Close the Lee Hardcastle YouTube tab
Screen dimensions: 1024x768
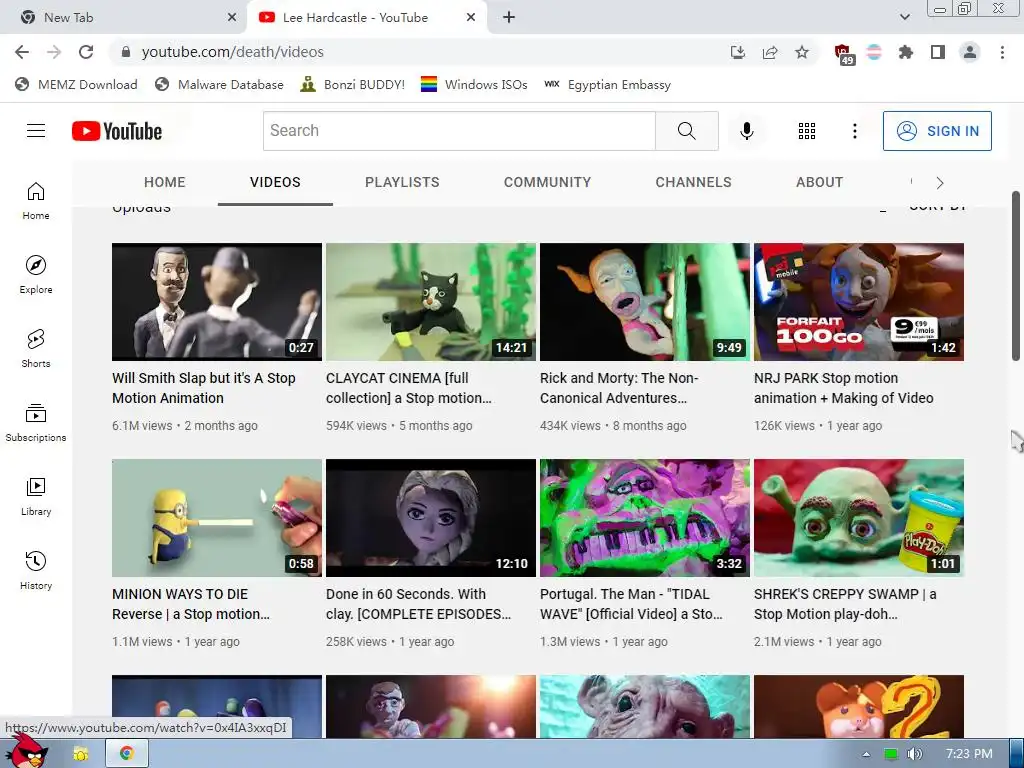(471, 18)
